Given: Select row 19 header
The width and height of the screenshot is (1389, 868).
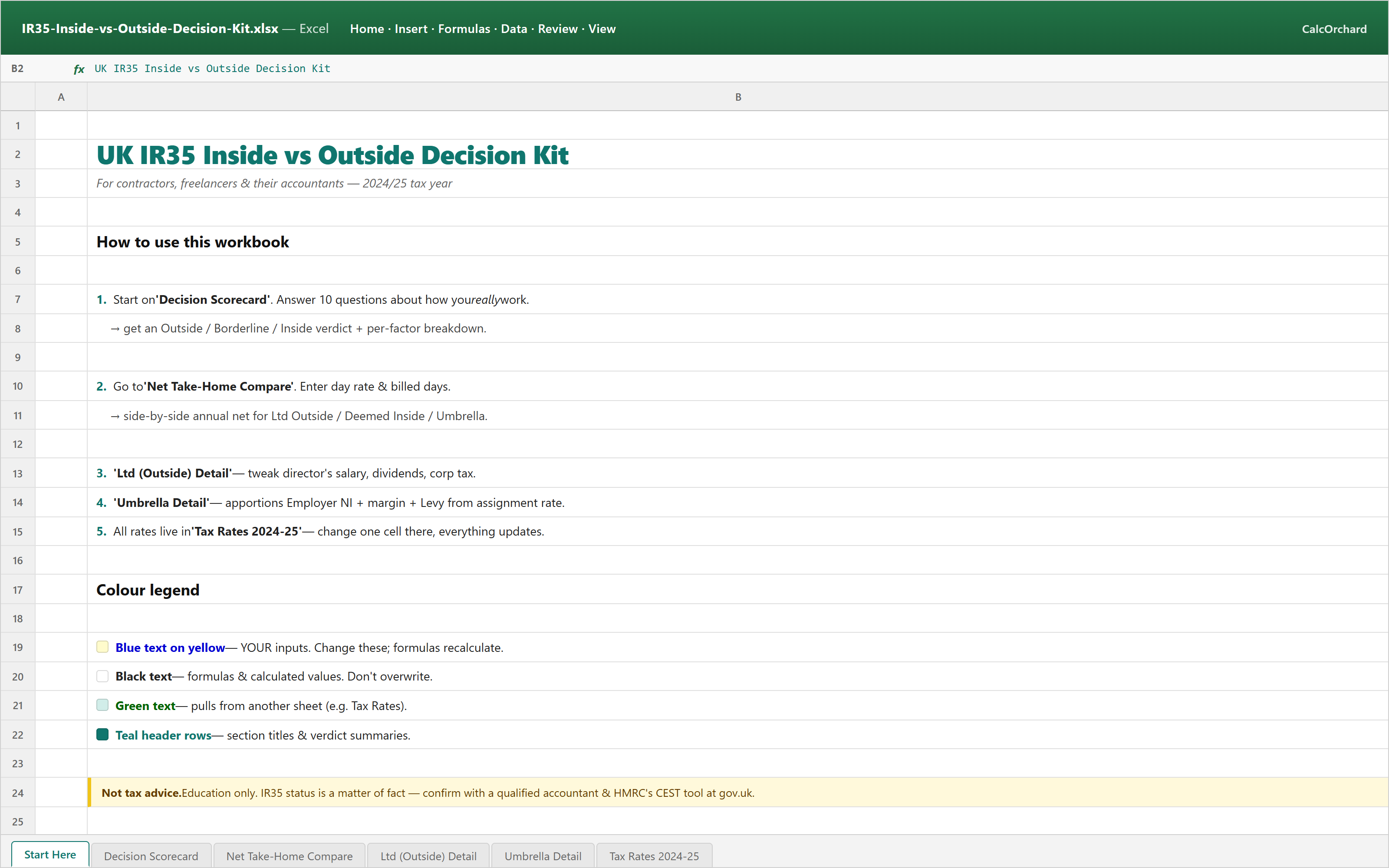Looking at the screenshot, I should click(18, 648).
